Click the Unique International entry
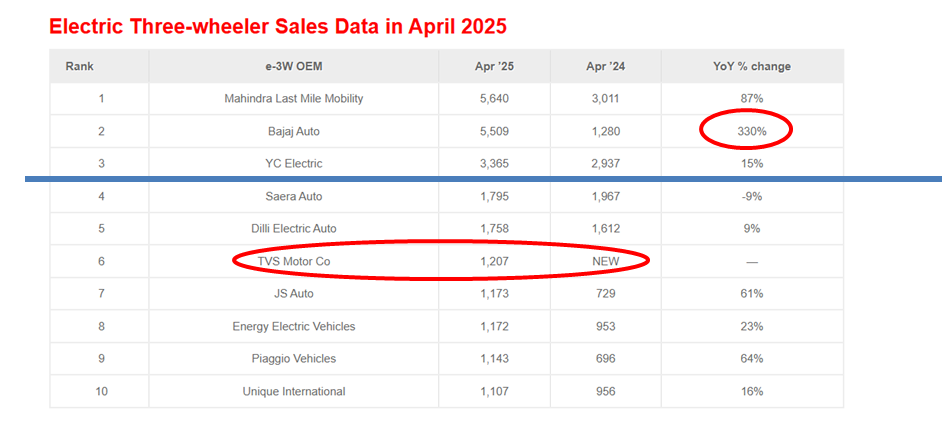This screenshot has height=437, width=945. [293, 391]
